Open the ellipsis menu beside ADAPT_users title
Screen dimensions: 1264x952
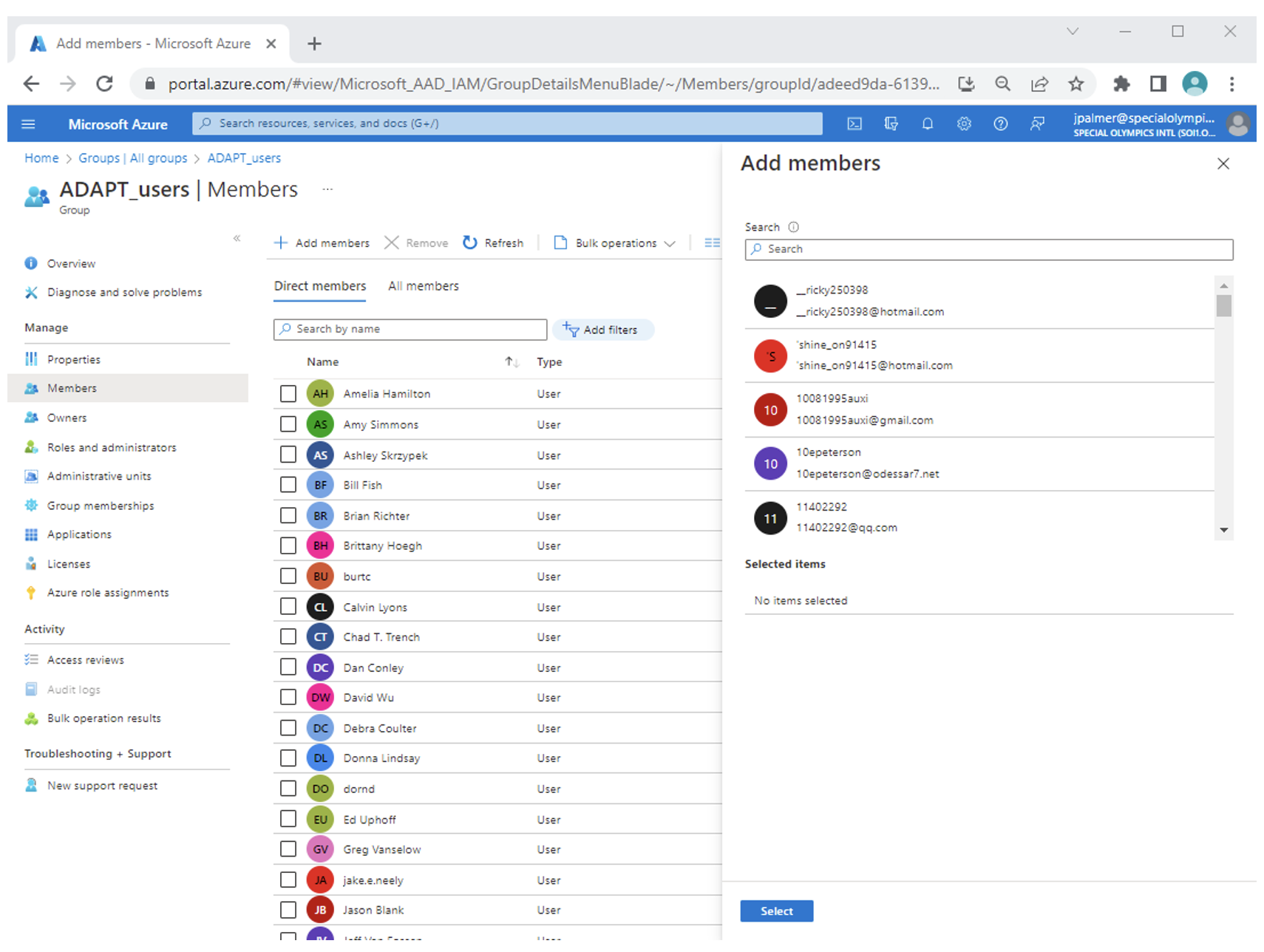(x=327, y=189)
